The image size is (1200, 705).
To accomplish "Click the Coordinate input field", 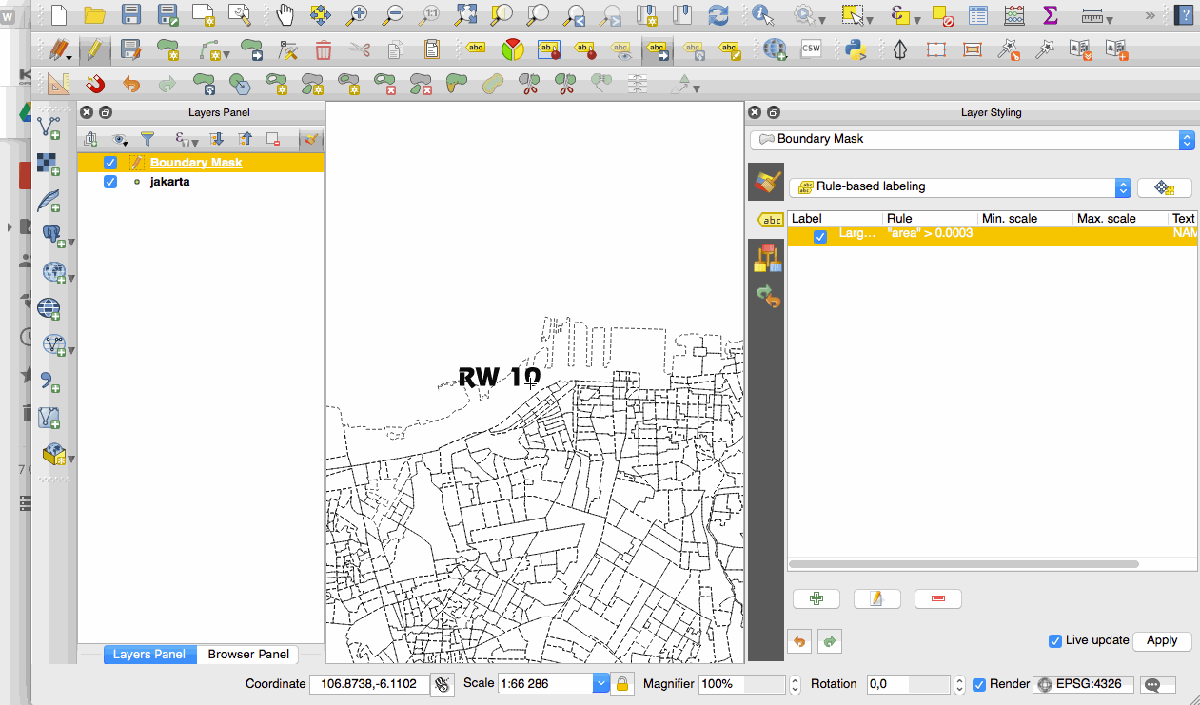I will tap(368, 684).
